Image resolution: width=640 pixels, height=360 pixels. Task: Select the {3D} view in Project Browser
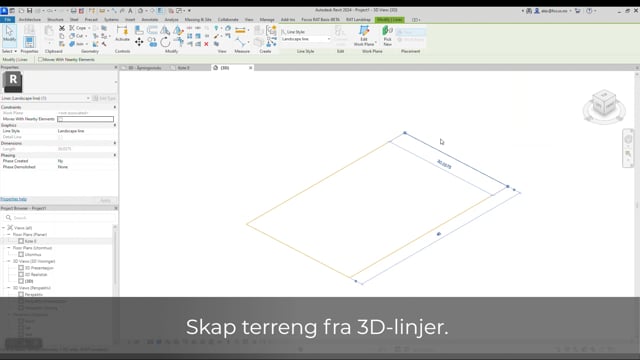tap(29, 281)
